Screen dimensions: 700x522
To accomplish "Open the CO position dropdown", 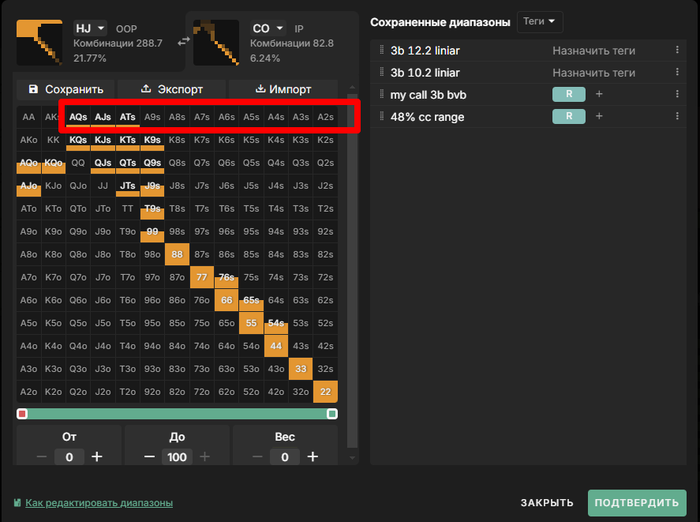I will 267,29.
